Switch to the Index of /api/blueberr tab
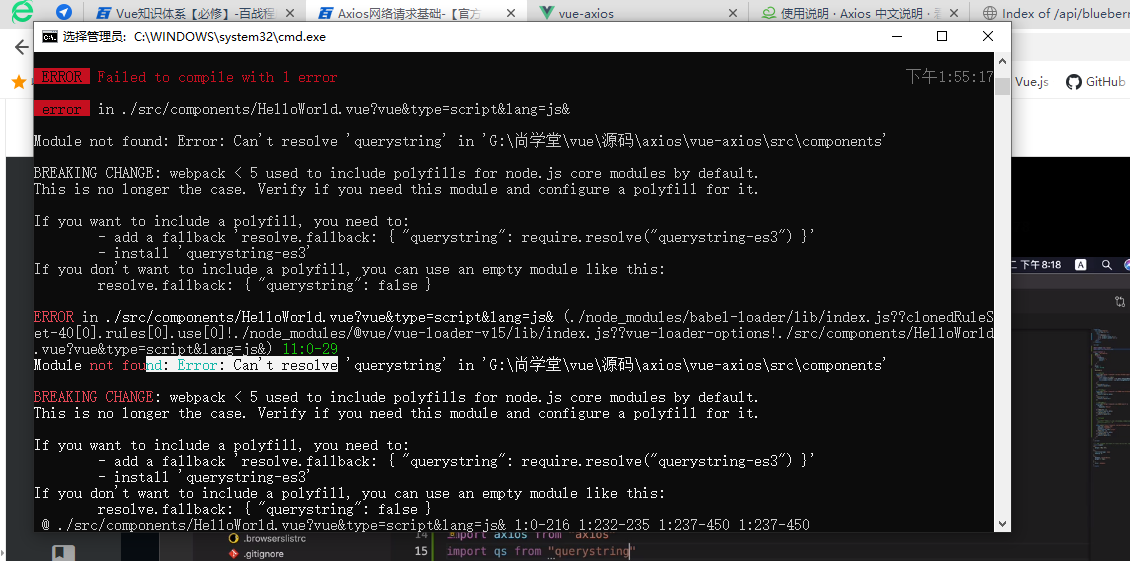 (x=1052, y=13)
